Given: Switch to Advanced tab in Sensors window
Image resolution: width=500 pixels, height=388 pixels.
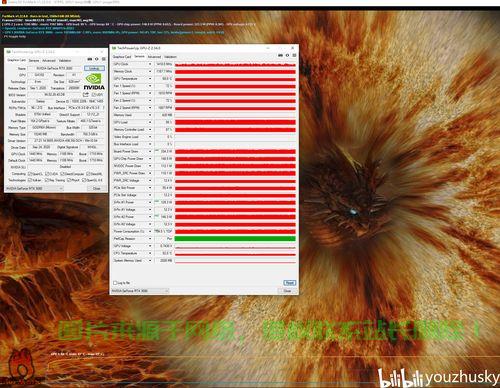Looking at the screenshot, I should 154,57.
